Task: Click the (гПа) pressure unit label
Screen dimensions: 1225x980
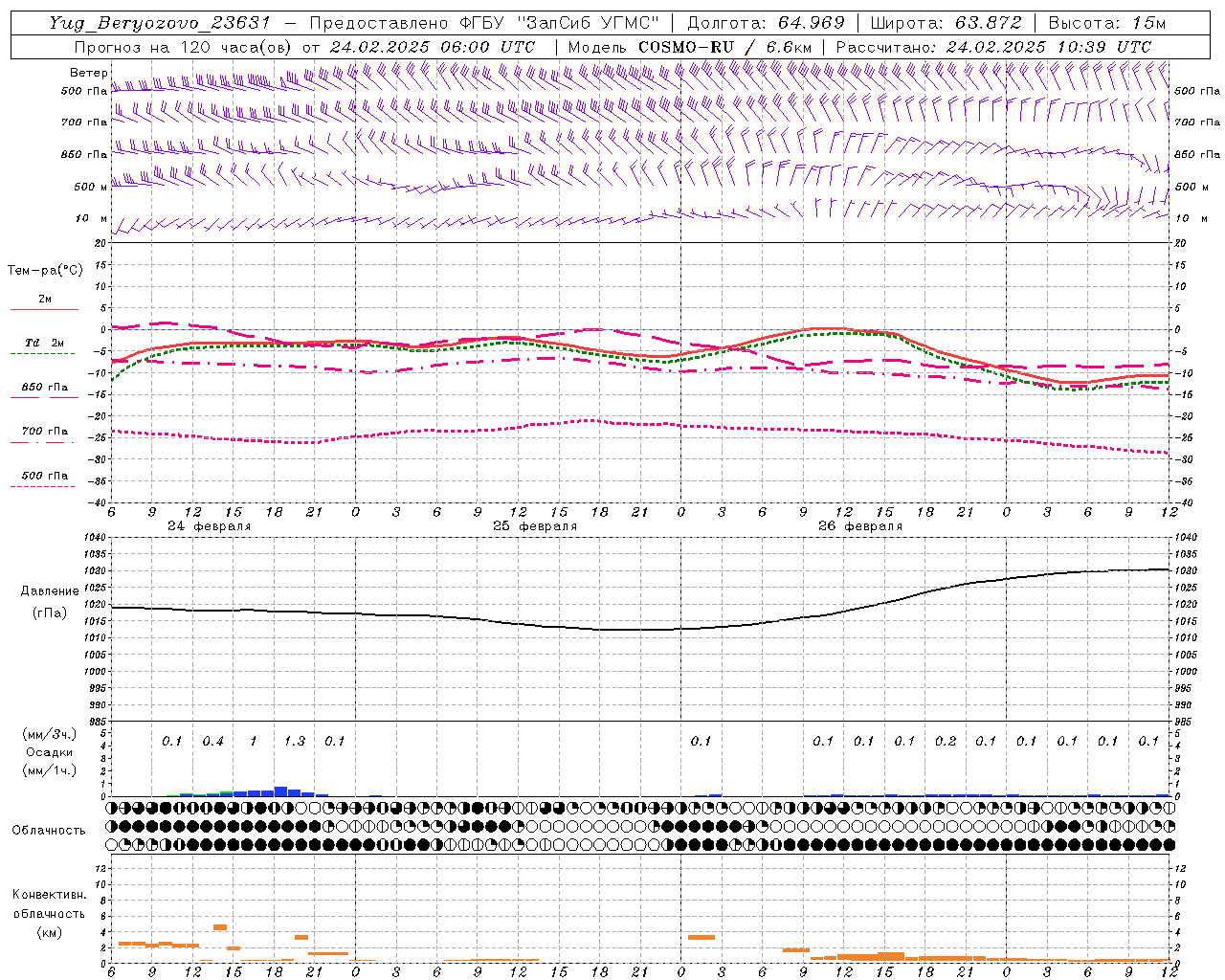Action: pyautogui.click(x=50, y=613)
